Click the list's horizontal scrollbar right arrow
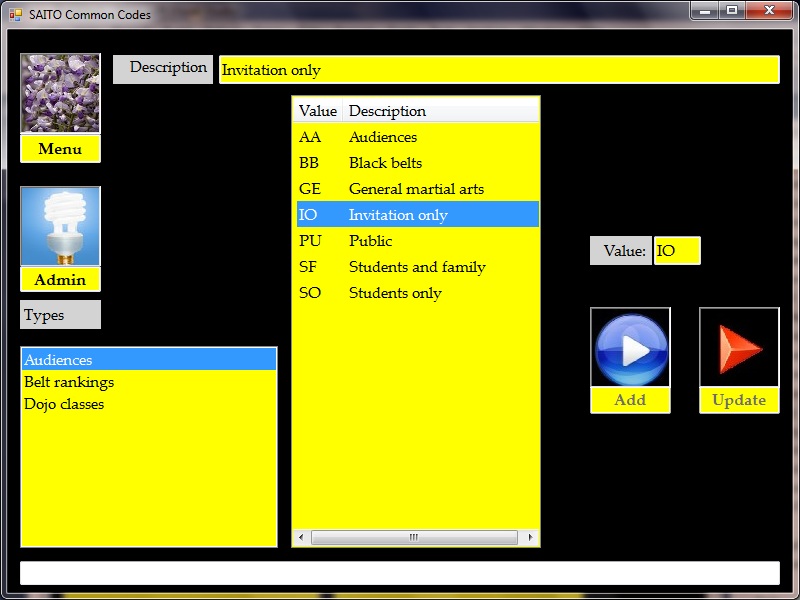Screen dimensions: 800x600 pos(531,538)
